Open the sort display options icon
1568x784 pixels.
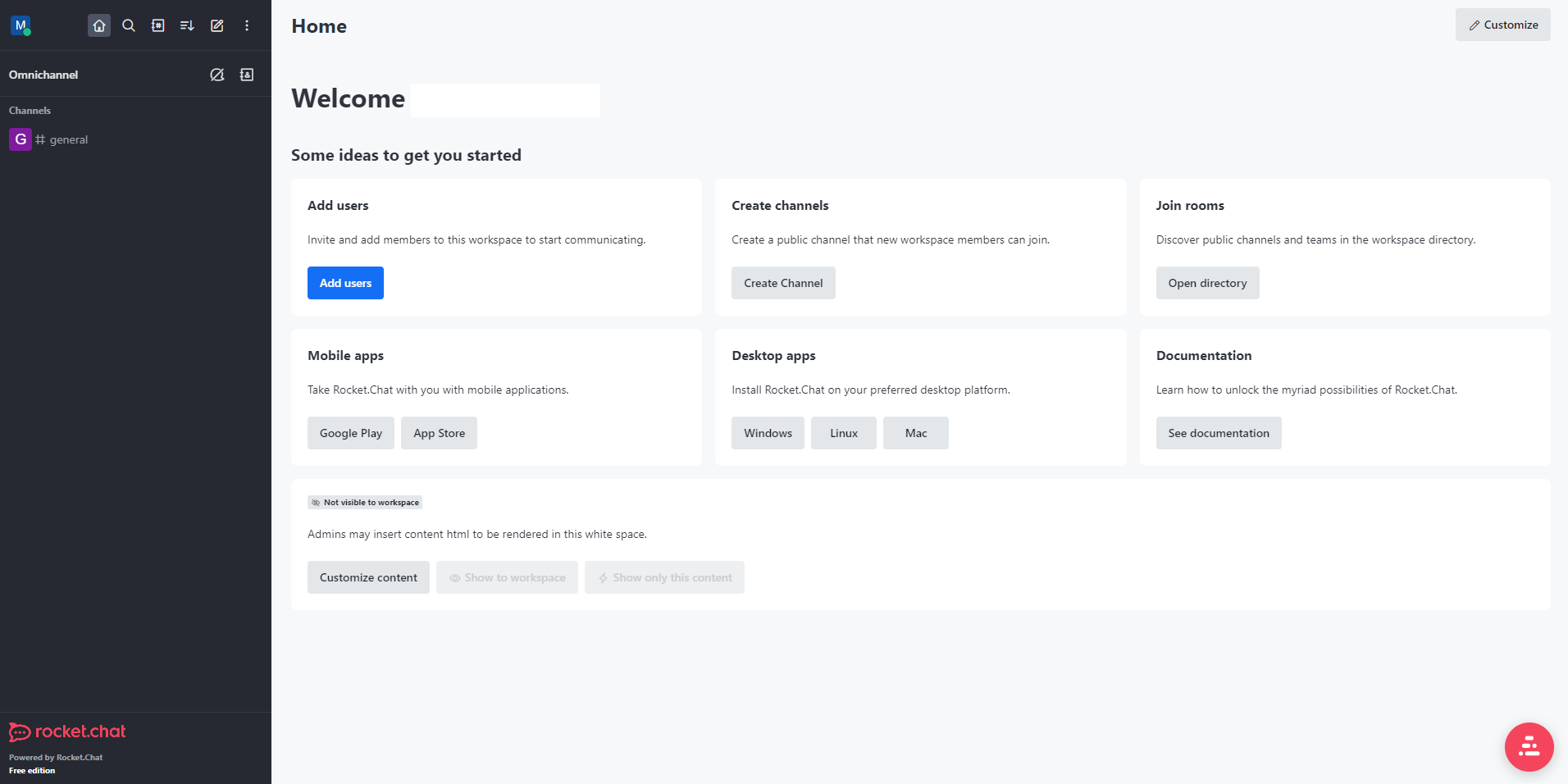[188, 25]
